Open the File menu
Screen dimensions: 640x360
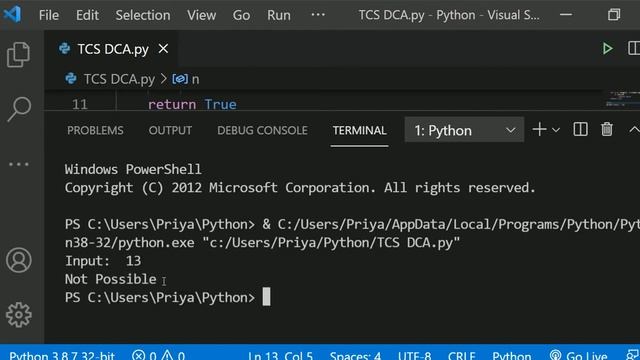coord(49,15)
